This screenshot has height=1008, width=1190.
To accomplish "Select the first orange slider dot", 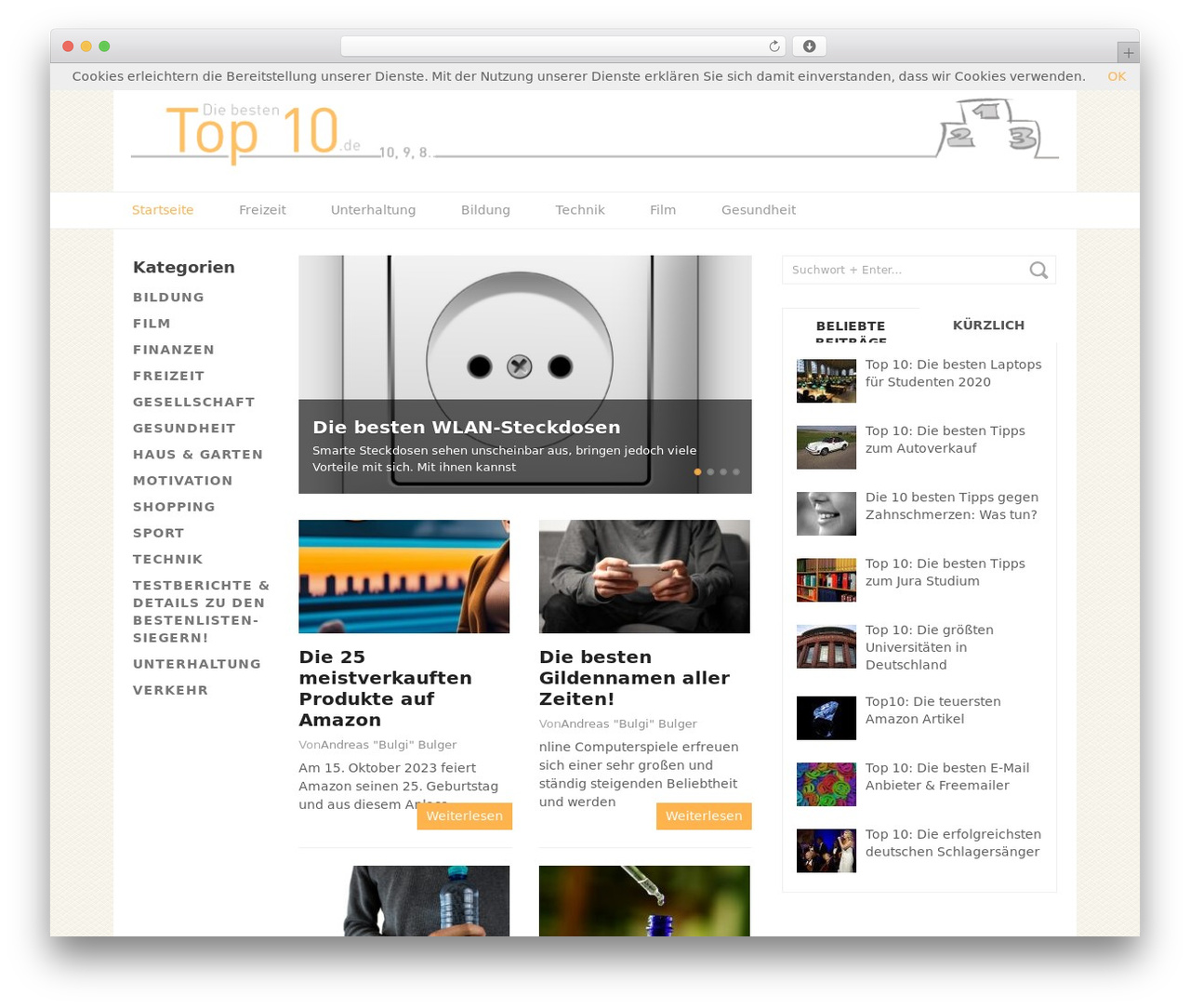I will click(698, 472).
